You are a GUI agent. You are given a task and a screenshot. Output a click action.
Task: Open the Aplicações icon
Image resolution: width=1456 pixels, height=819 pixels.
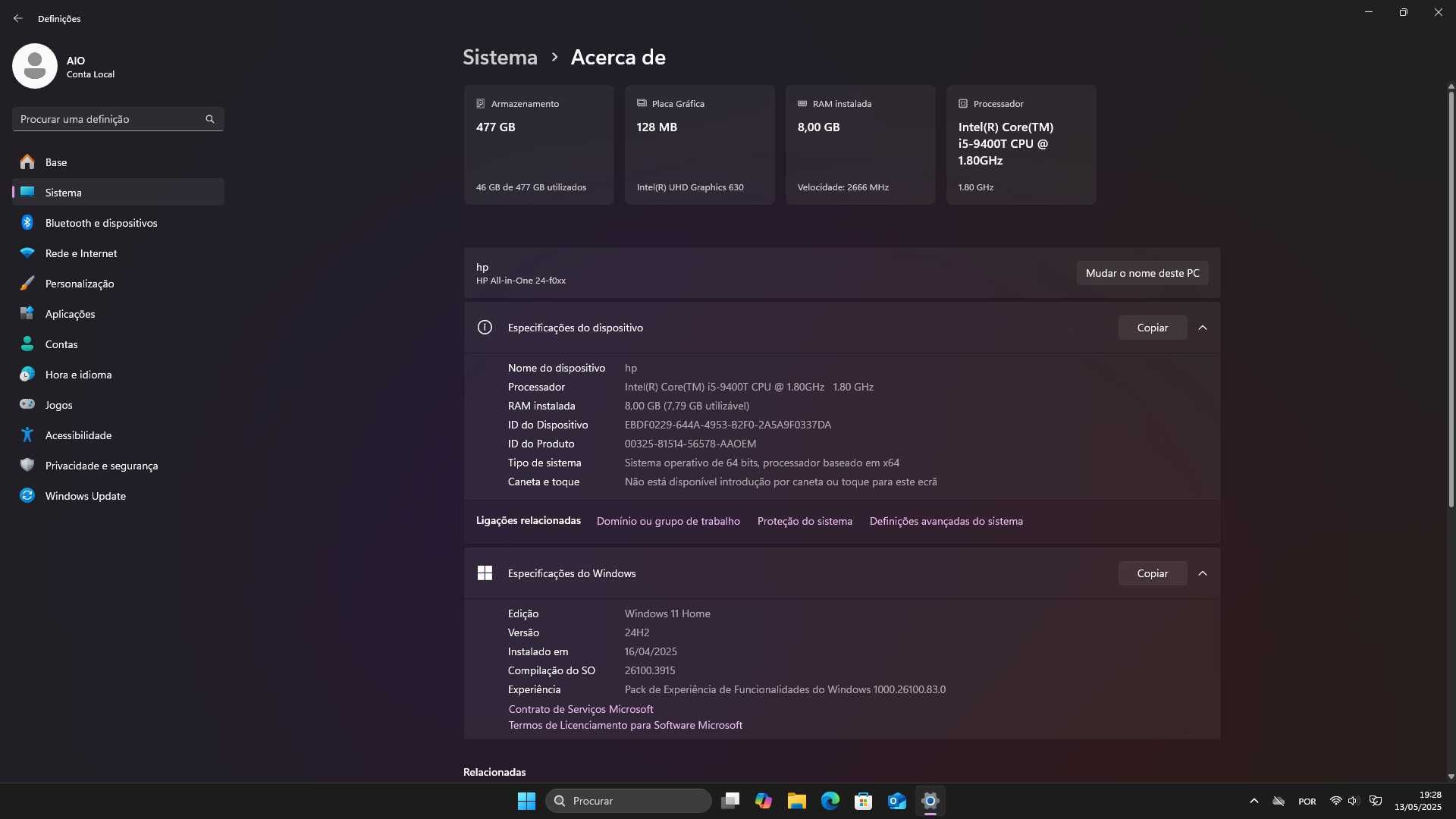(27, 313)
